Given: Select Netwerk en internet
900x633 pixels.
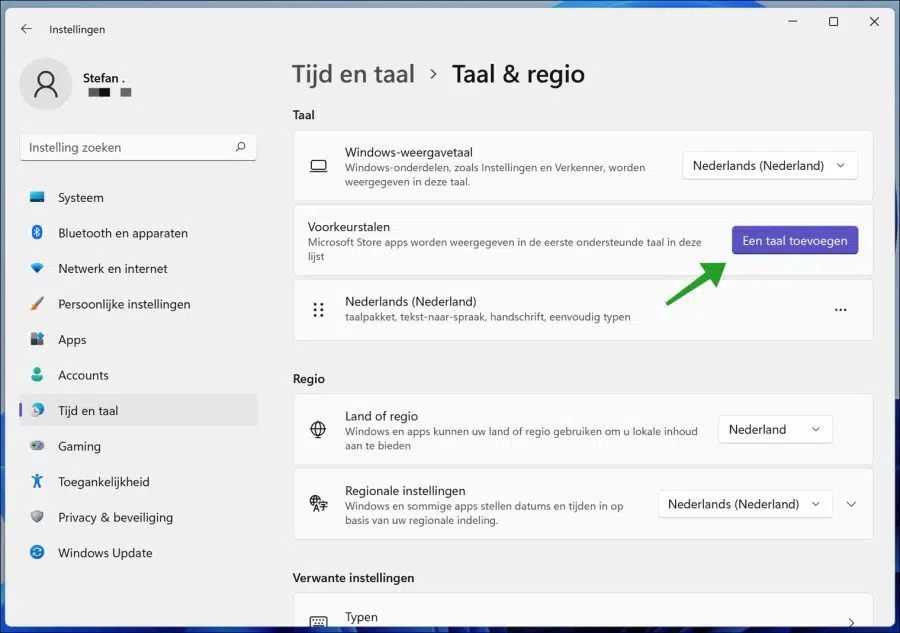Looking at the screenshot, I should (138, 269).
